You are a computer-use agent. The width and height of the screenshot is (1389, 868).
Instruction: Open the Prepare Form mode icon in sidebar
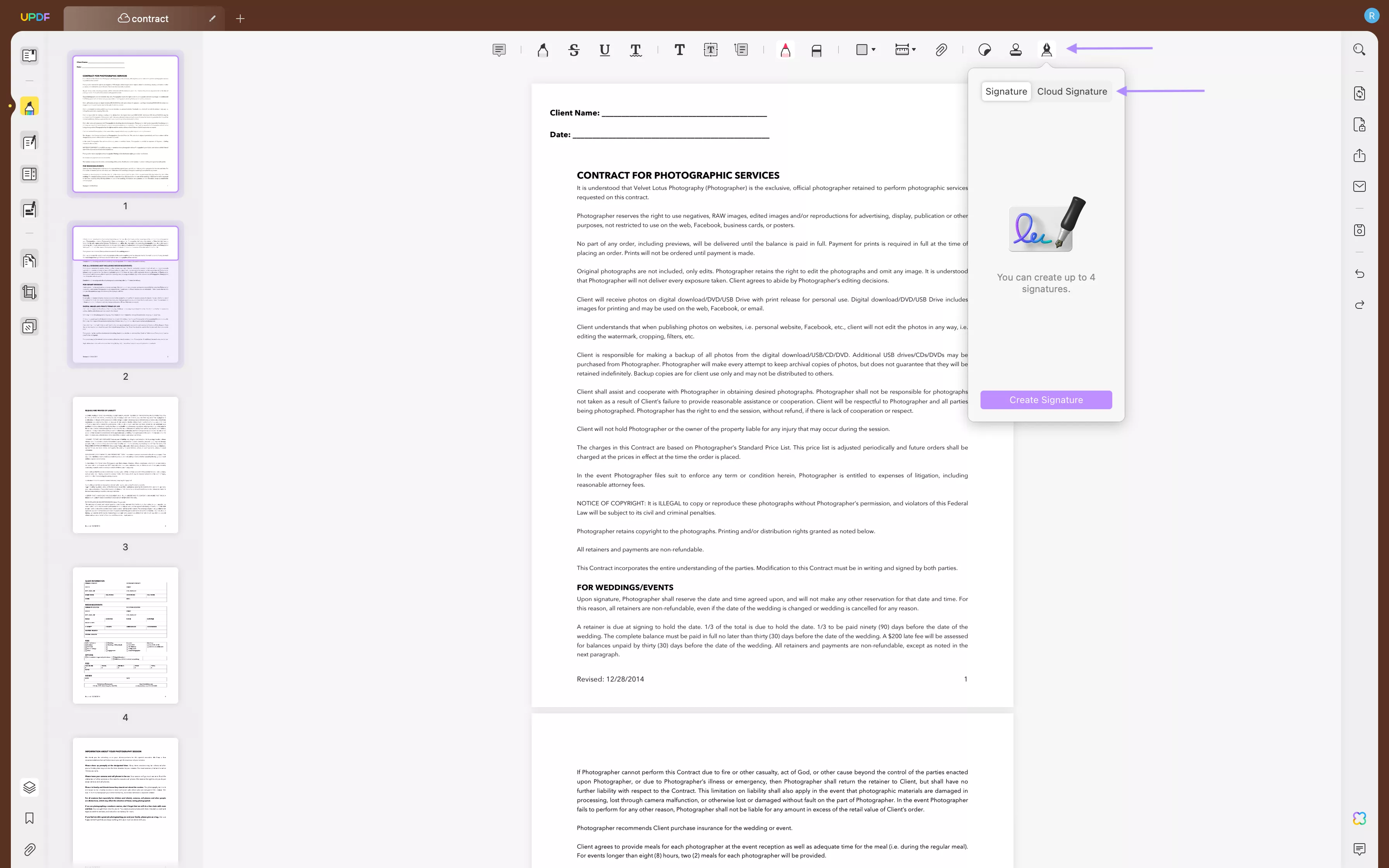click(x=29, y=174)
